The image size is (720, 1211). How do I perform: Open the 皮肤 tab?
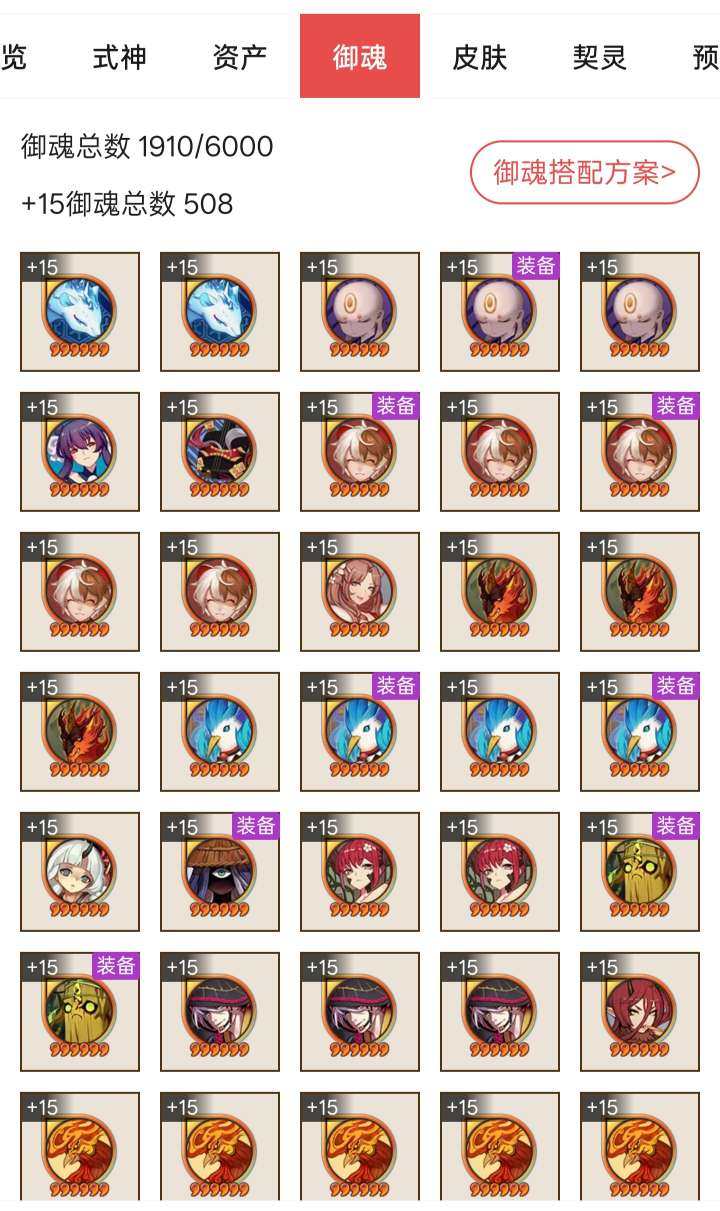(x=480, y=57)
